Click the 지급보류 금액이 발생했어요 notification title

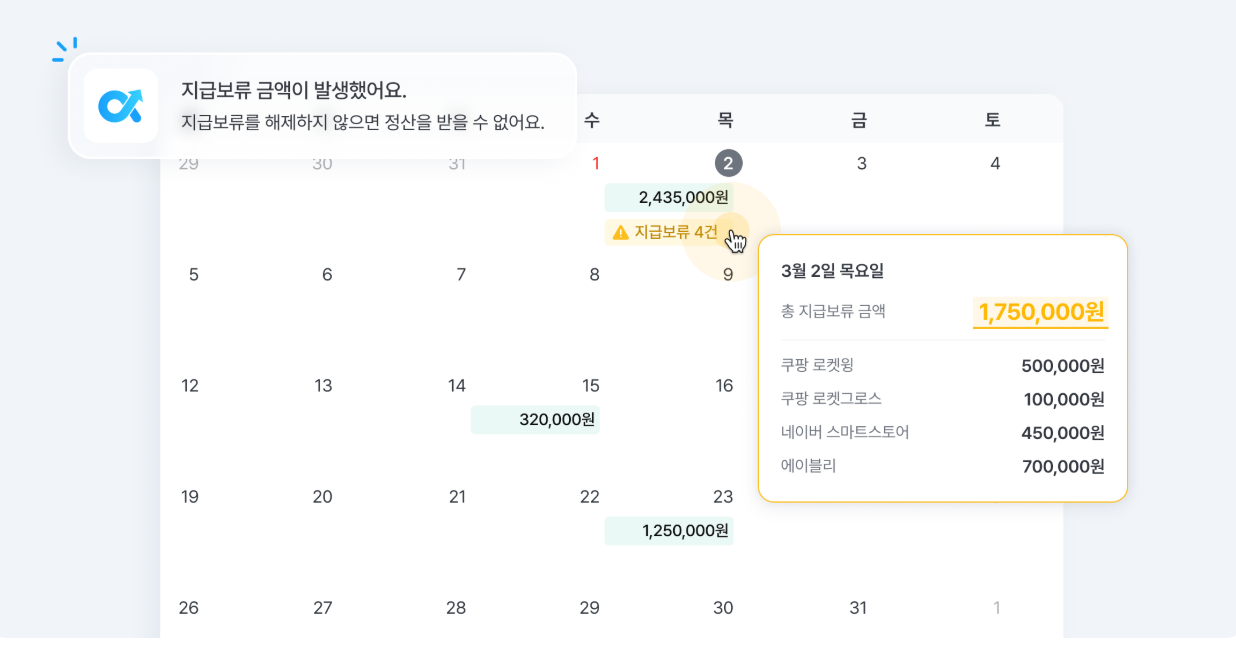tap(294, 89)
